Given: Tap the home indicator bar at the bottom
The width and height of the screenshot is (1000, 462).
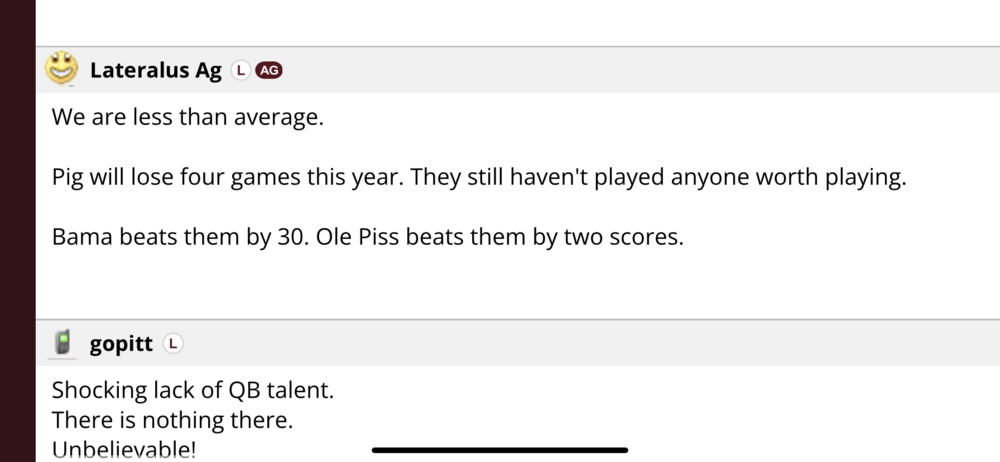Looking at the screenshot, I should pyautogui.click(x=500, y=451).
